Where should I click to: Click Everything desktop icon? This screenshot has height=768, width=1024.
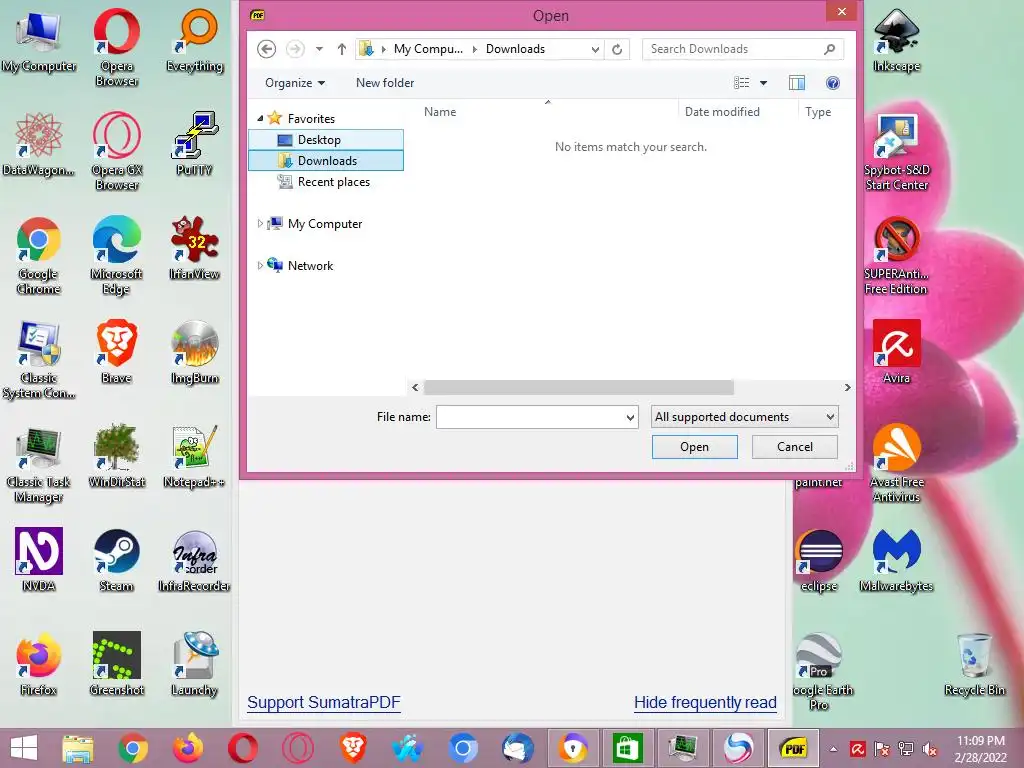pyautogui.click(x=195, y=40)
